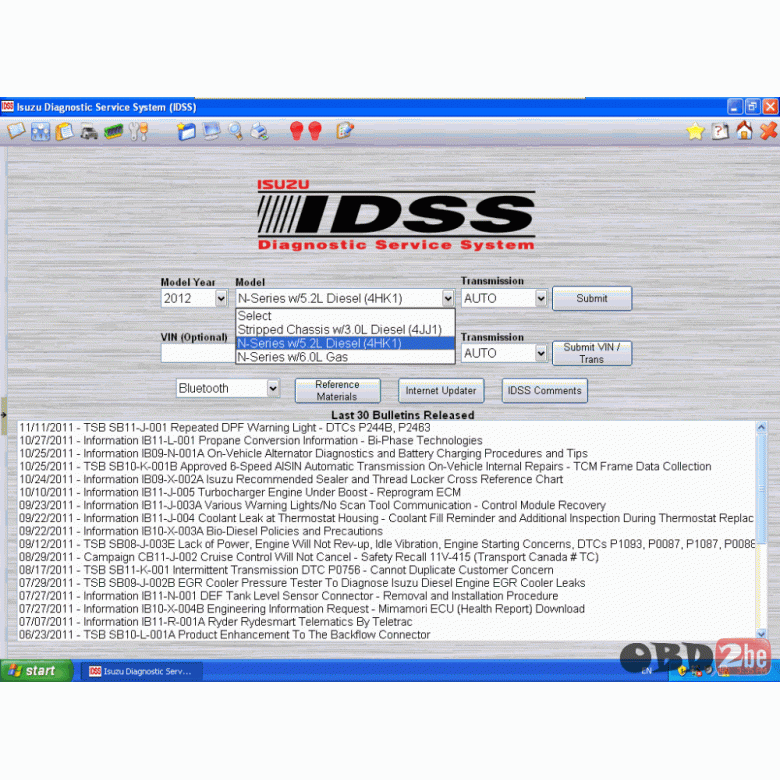
Task: Open bulletin IB11-J-004 Coolant Leak at Thermostat
Action: 386,518
